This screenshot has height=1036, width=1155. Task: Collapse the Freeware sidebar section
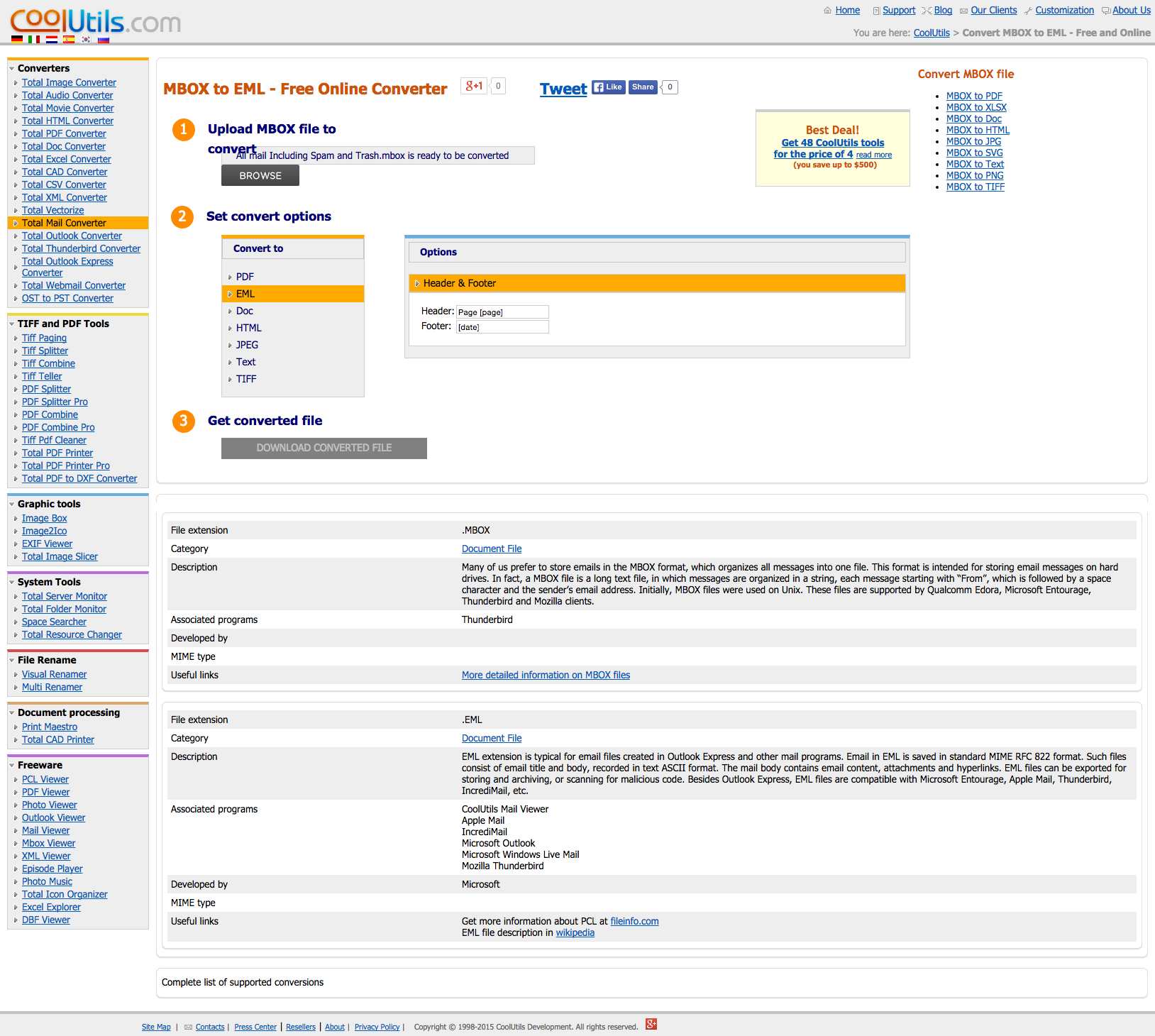(12, 766)
